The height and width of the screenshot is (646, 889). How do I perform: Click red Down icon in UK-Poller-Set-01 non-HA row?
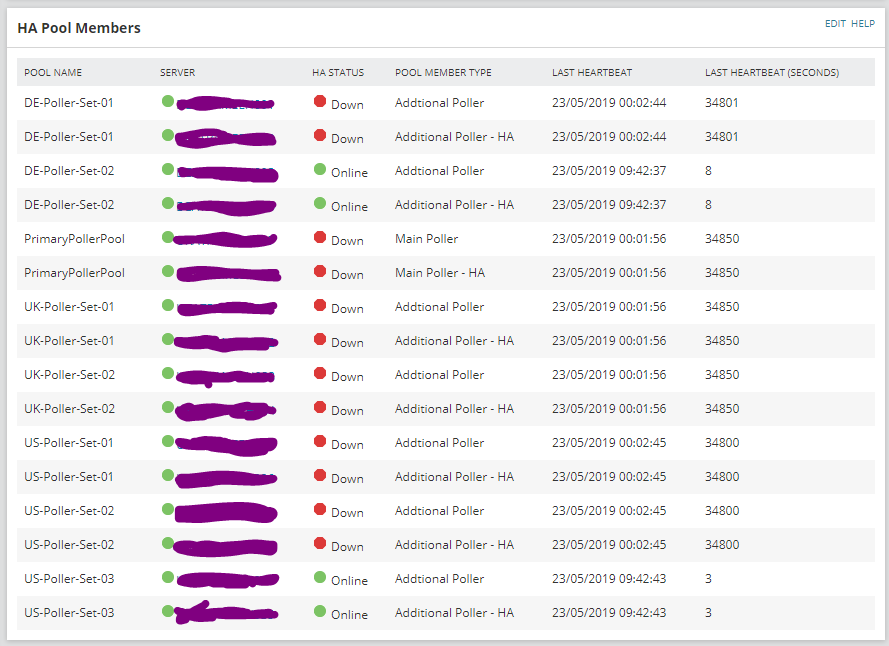pyautogui.click(x=320, y=306)
